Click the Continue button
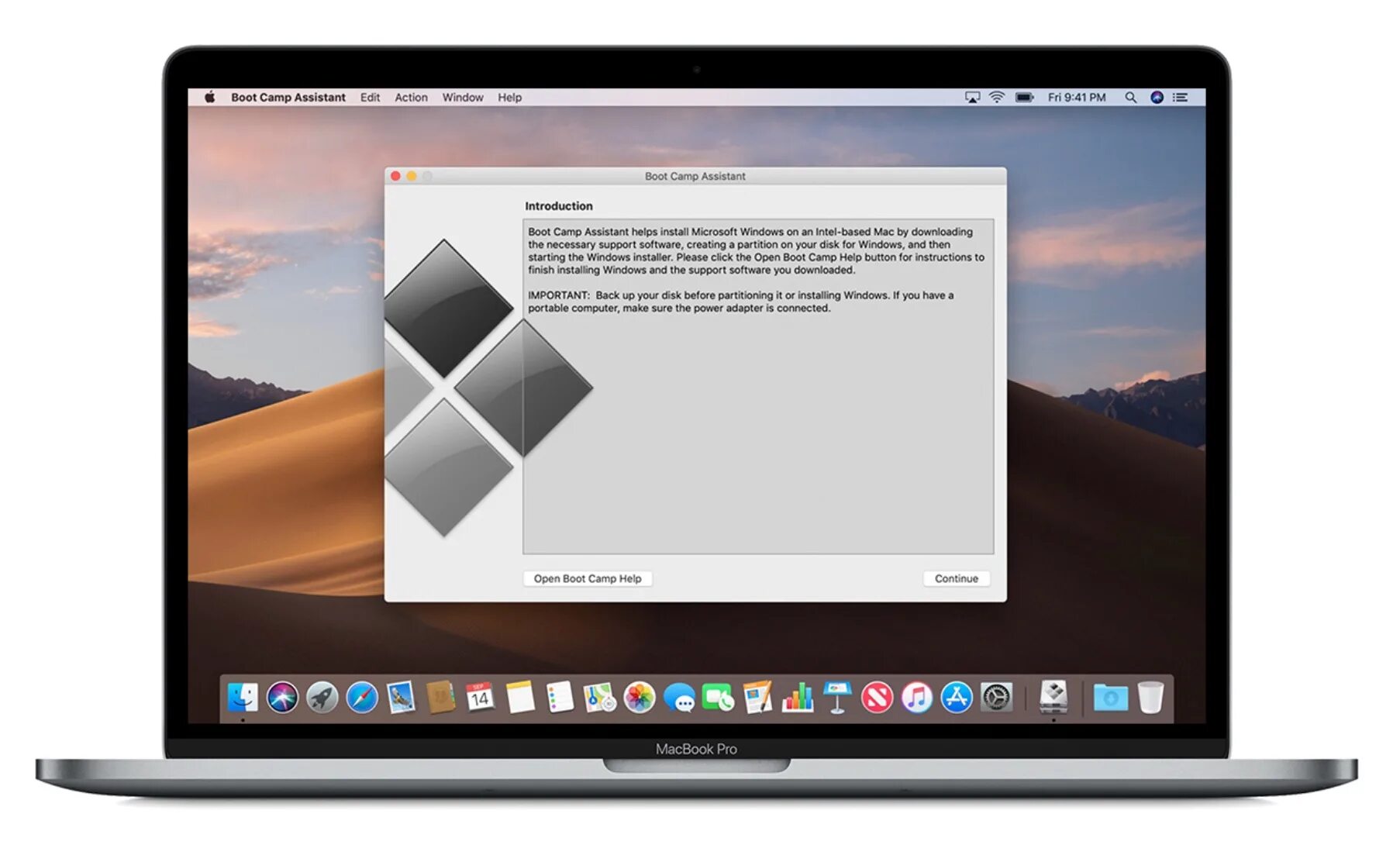 [x=957, y=579]
